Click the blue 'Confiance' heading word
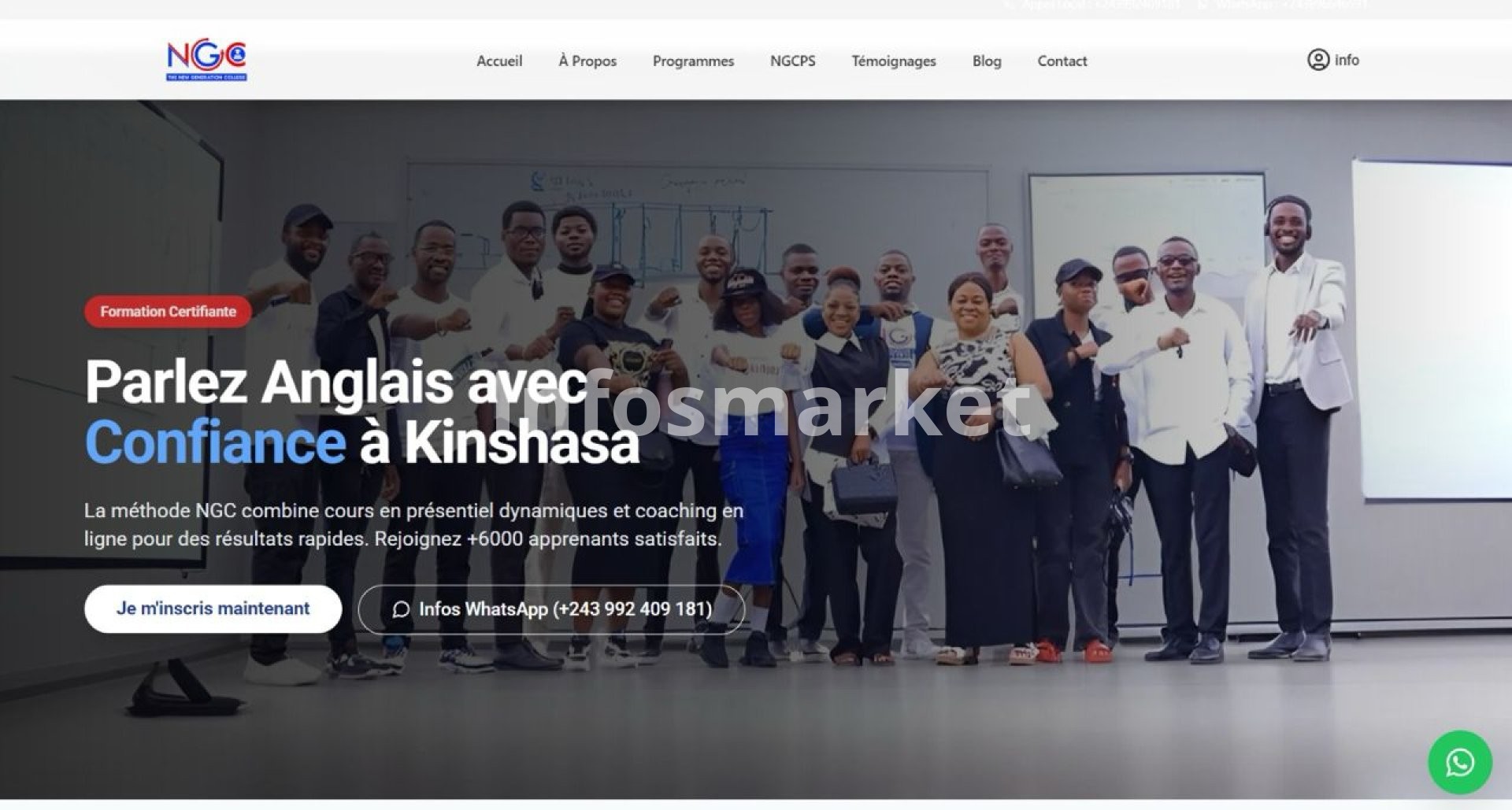This screenshot has width=1512, height=810. [215, 442]
